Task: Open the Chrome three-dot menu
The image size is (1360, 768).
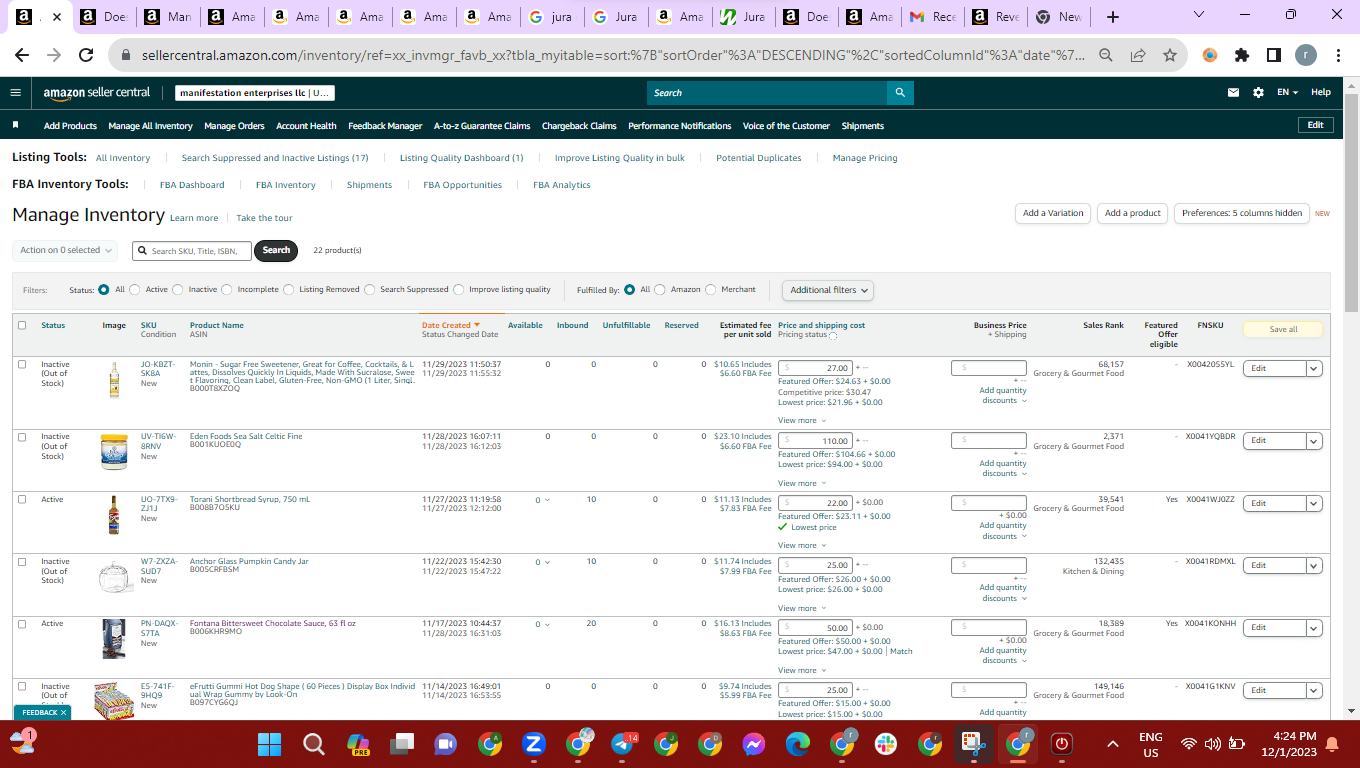Action: [x=1338, y=56]
